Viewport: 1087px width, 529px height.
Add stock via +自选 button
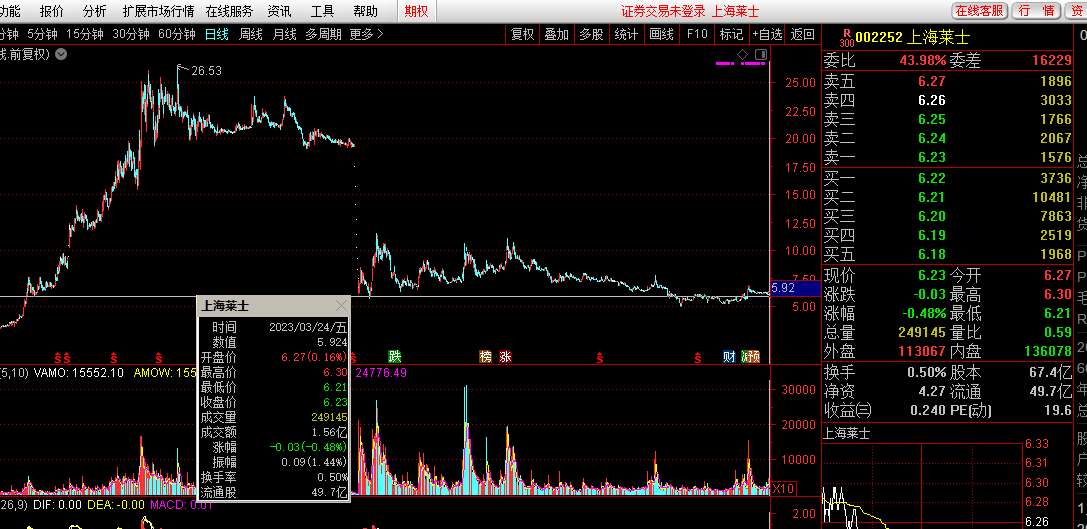click(x=767, y=34)
